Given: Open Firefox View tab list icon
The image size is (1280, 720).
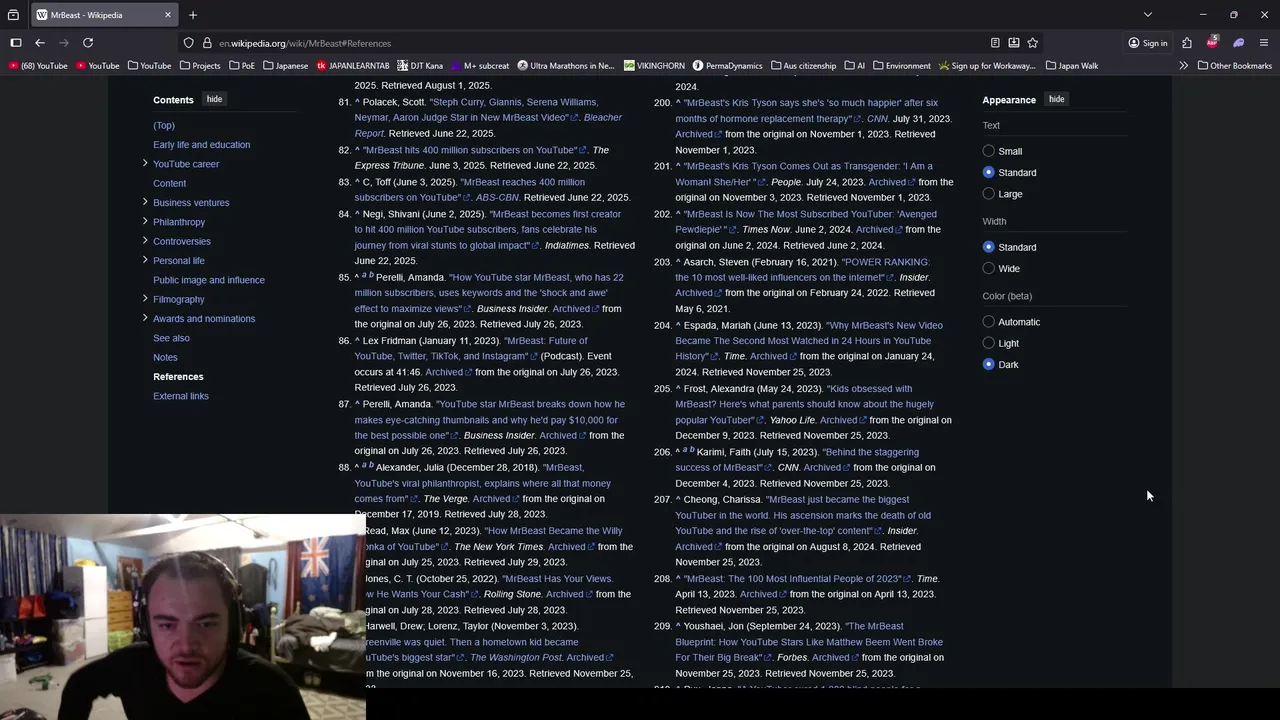Looking at the screenshot, I should (15, 15).
